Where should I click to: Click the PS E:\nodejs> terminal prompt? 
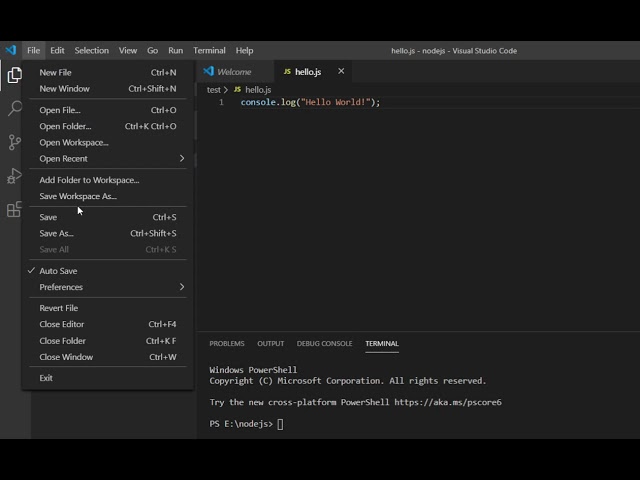241,424
